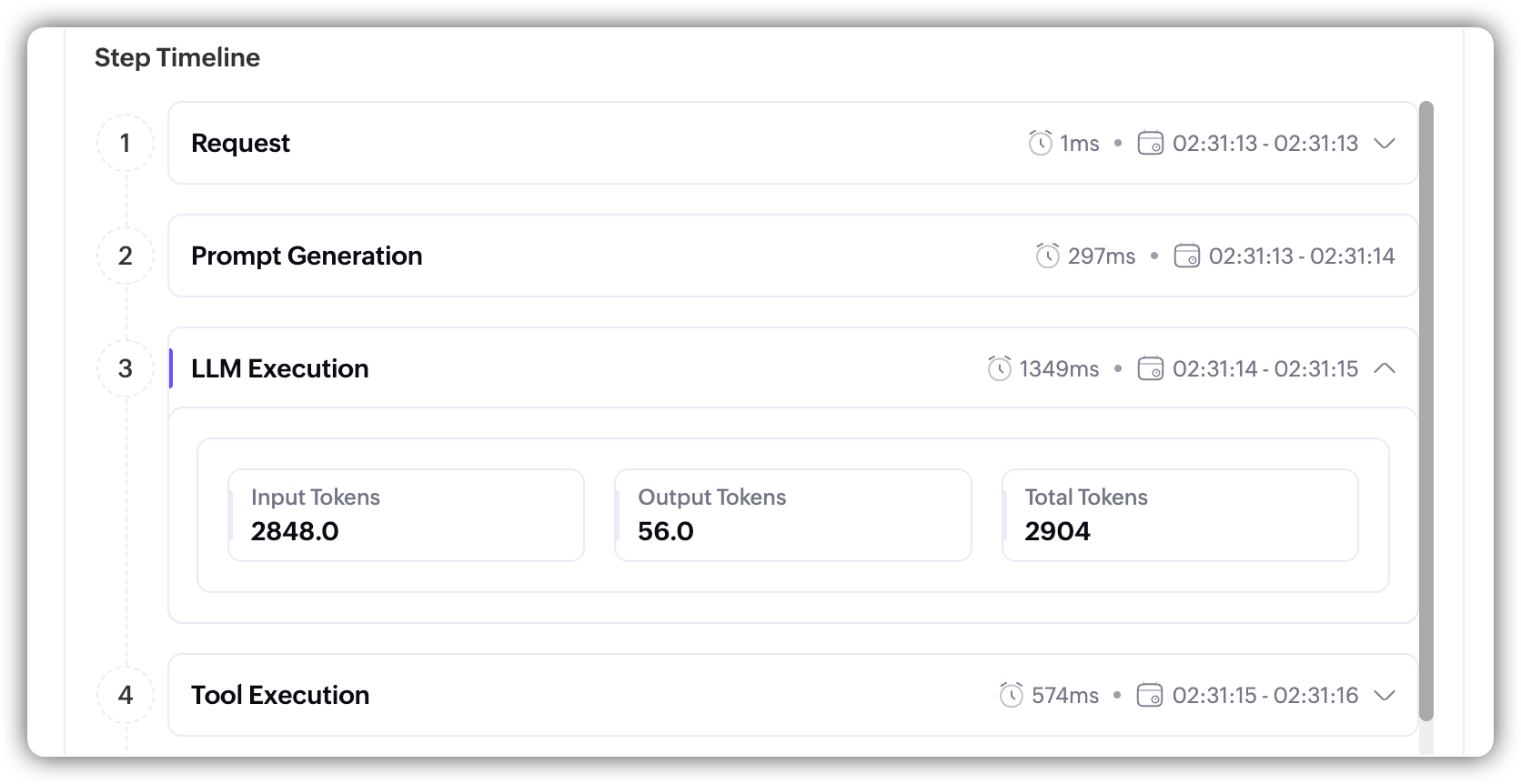Click the Input Tokens card
Viewport: 1521px width, 784px height.
[x=406, y=515]
